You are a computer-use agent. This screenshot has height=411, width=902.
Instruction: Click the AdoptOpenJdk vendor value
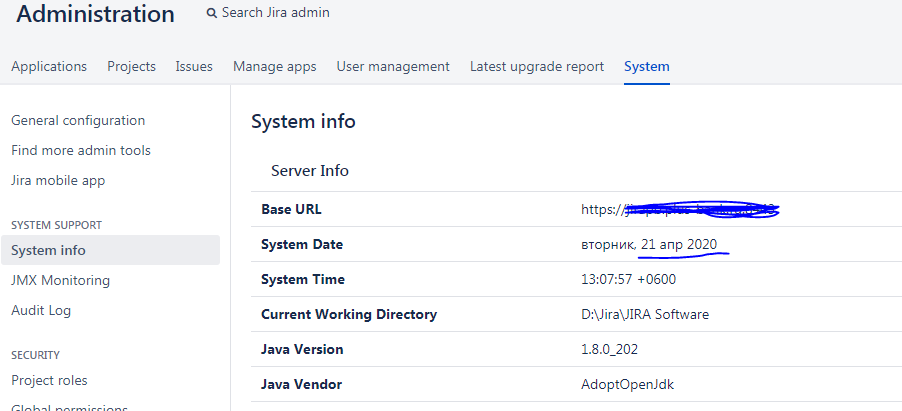pyautogui.click(x=628, y=385)
